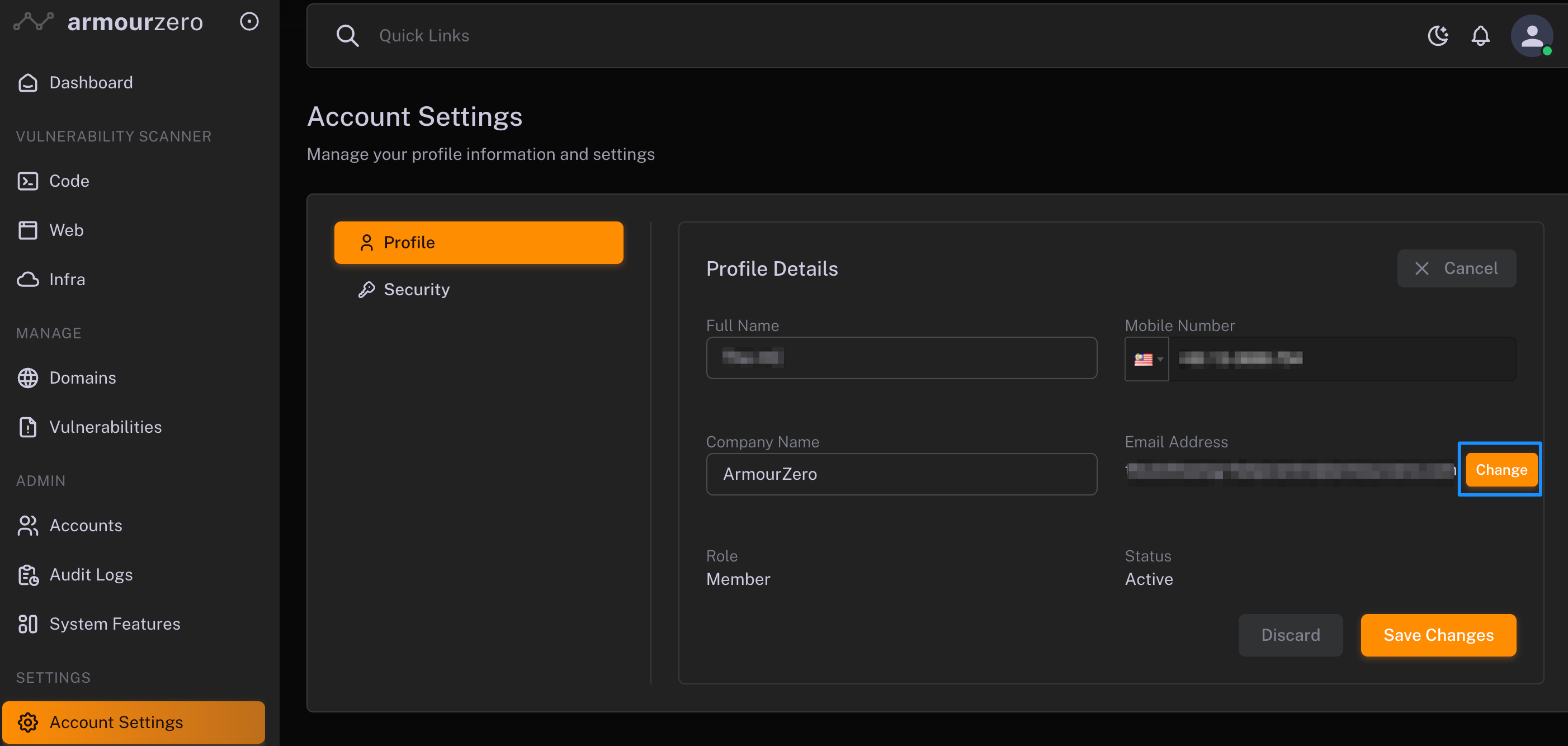Viewport: 1568px width, 746px height.
Task: Open the Code scanner page
Action: (x=69, y=181)
